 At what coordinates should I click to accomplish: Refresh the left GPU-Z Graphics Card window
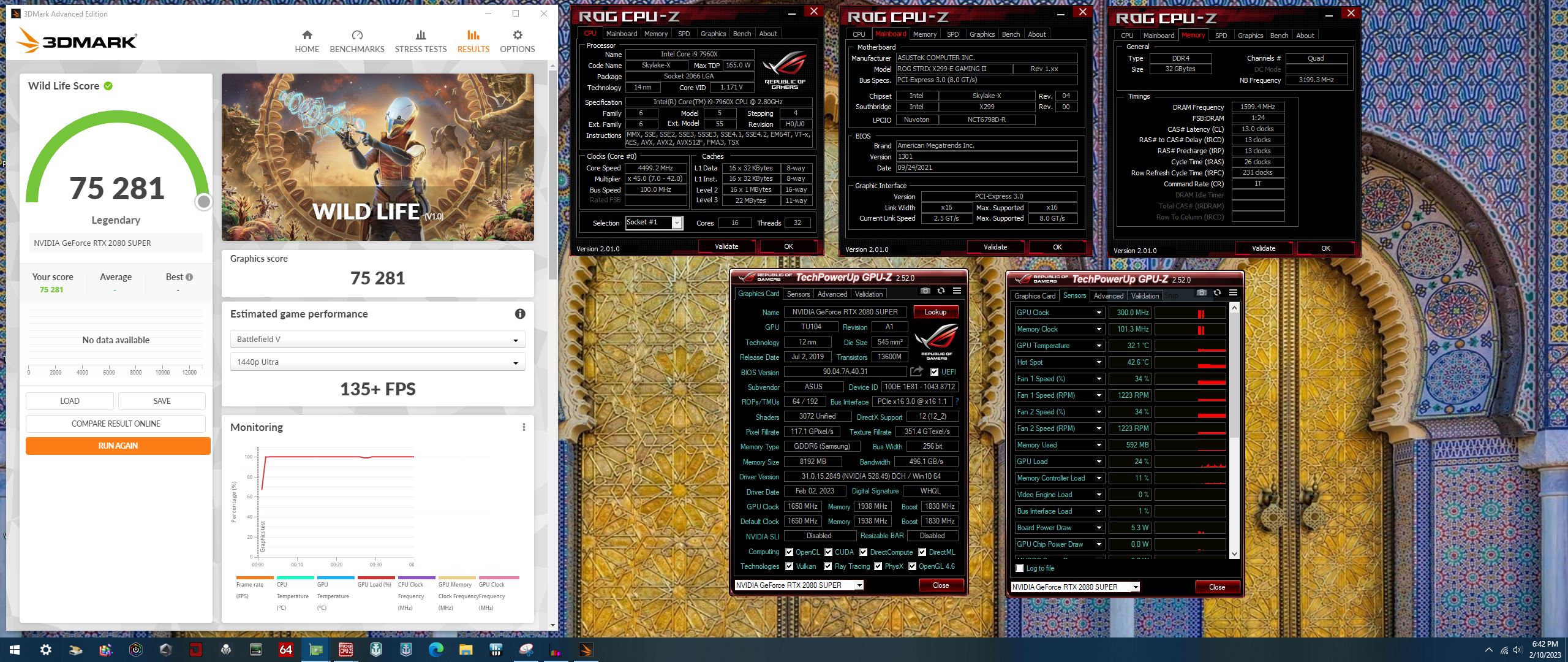pyautogui.click(x=941, y=291)
